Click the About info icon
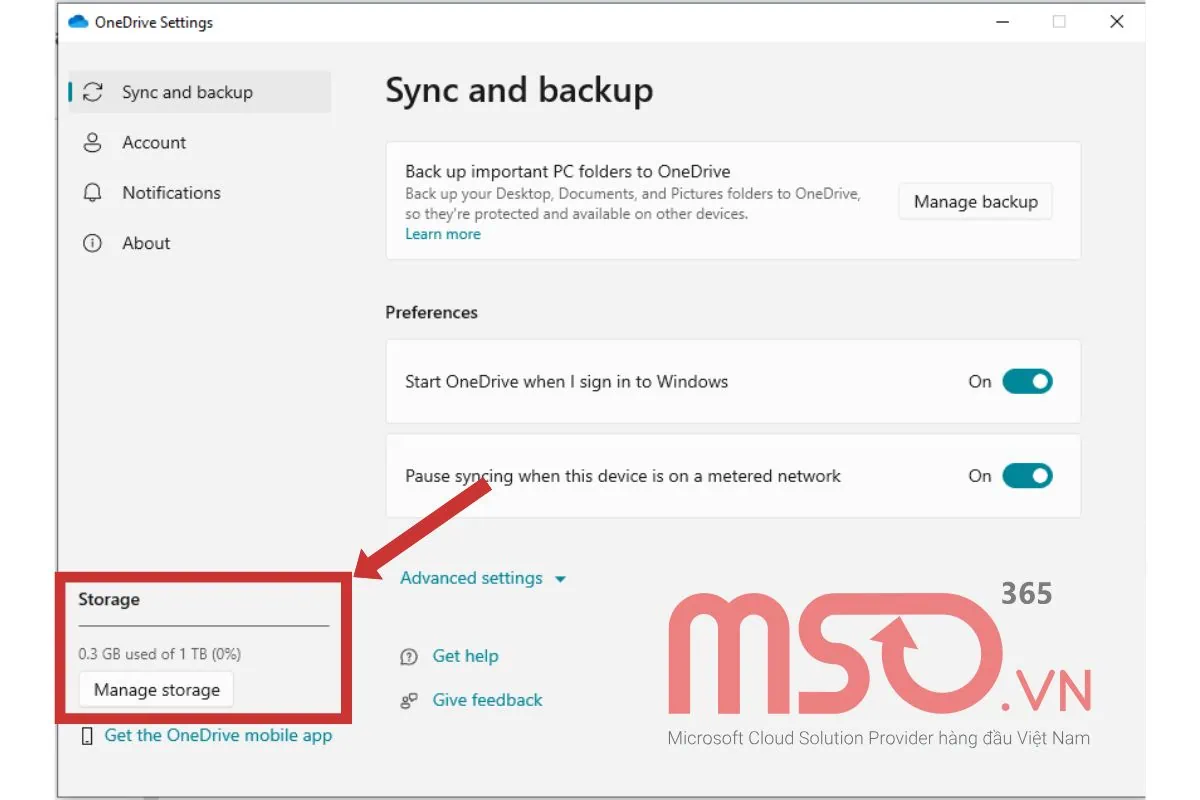The height and width of the screenshot is (800, 1200). pyautogui.click(x=93, y=243)
